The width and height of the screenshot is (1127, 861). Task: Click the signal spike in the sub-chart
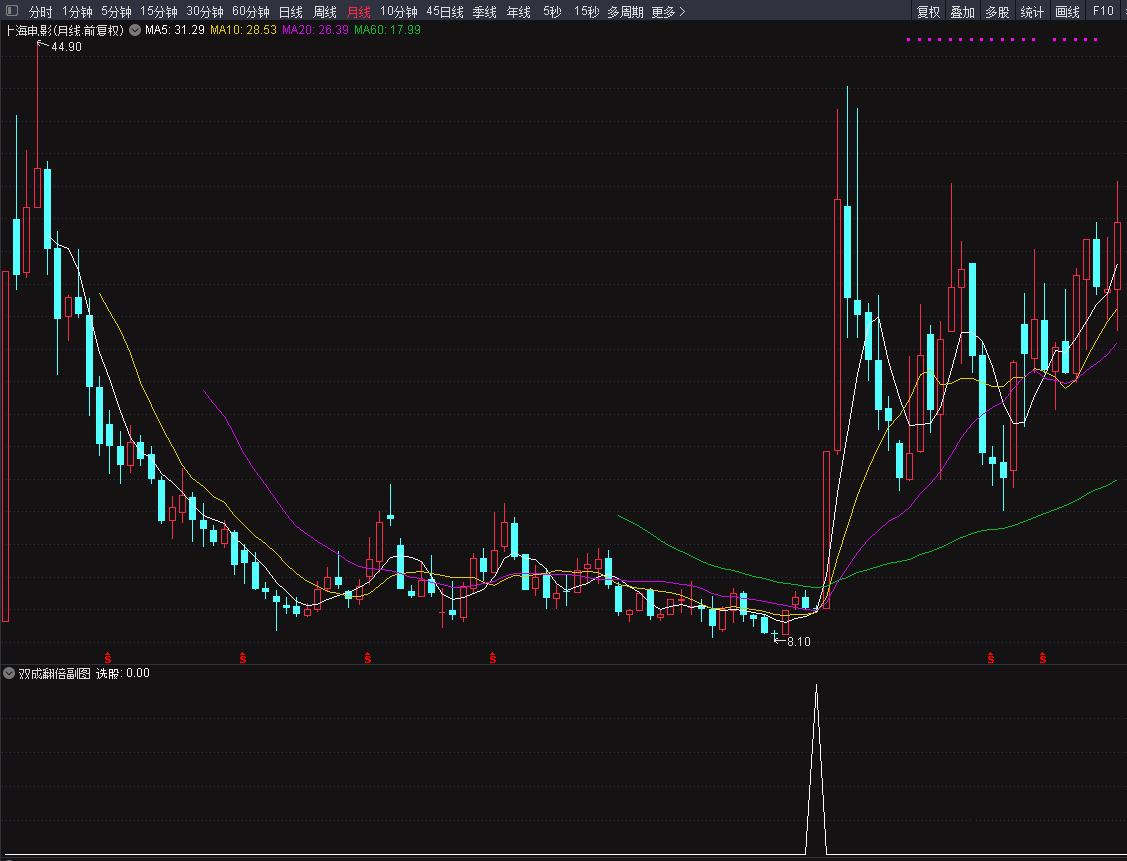(x=816, y=769)
